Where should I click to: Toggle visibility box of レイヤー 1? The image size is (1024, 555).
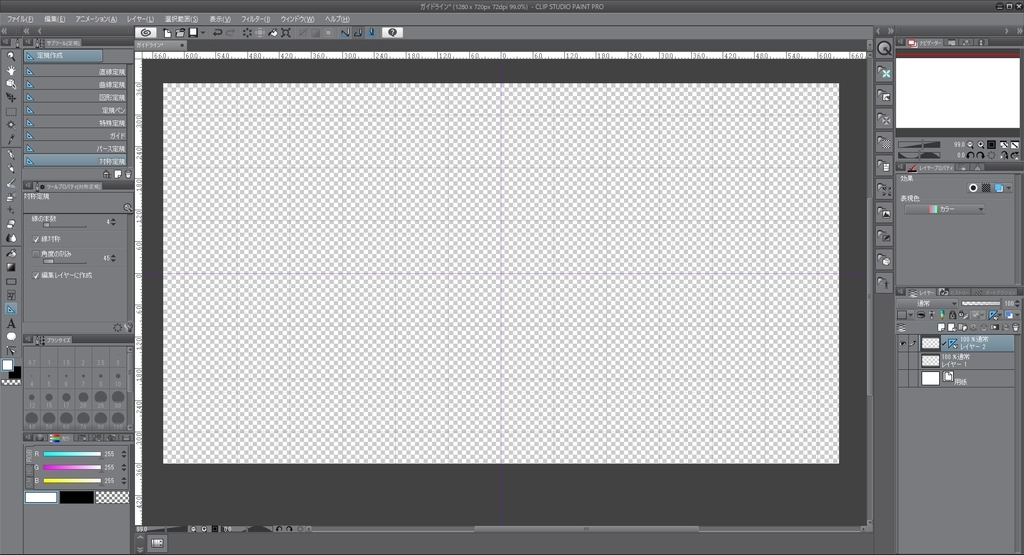(903, 360)
